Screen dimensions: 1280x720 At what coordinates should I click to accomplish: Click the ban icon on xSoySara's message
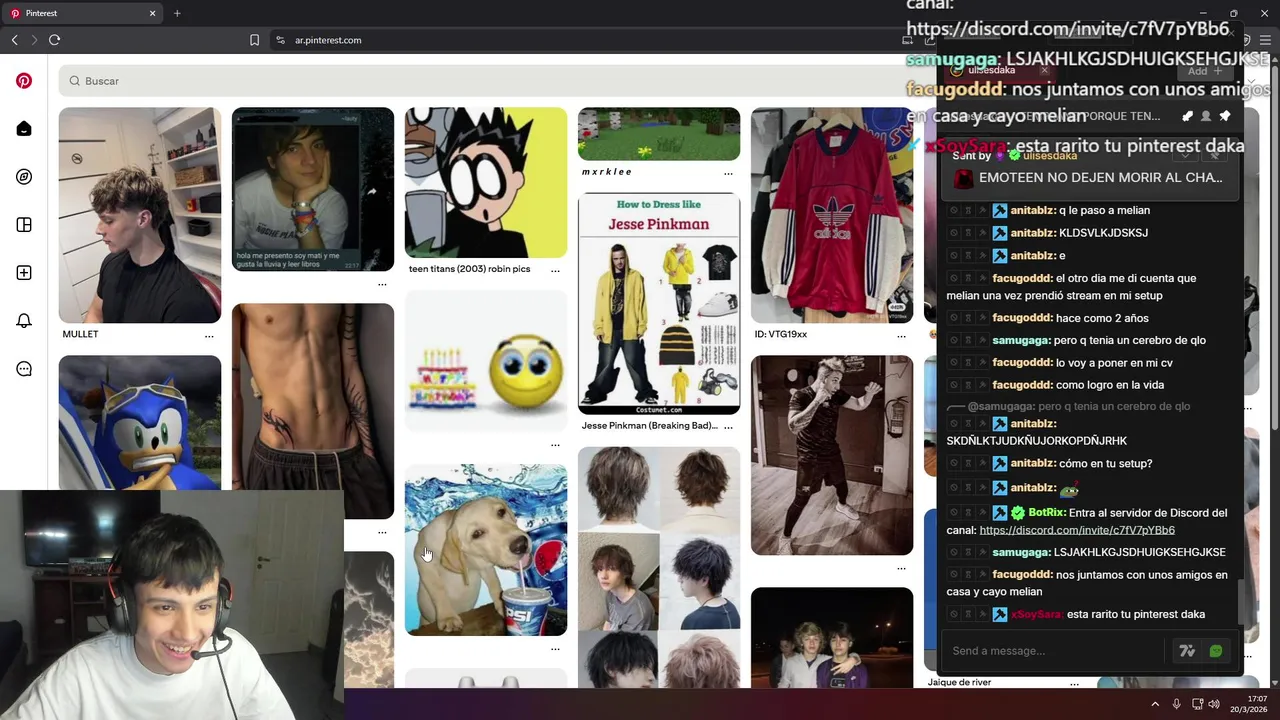954,615
